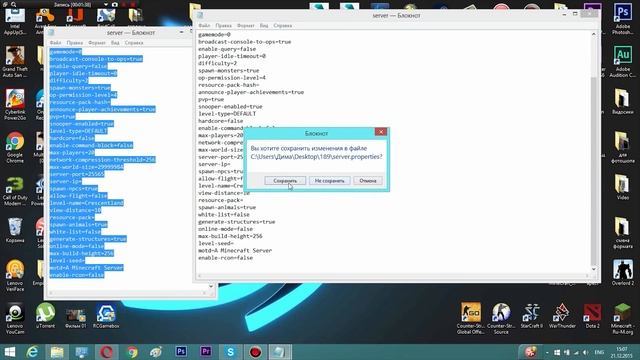Screen dimensions: 640x360
Task: Open the Recycle Bin (Корзина) icon
Action: [x=15, y=230]
